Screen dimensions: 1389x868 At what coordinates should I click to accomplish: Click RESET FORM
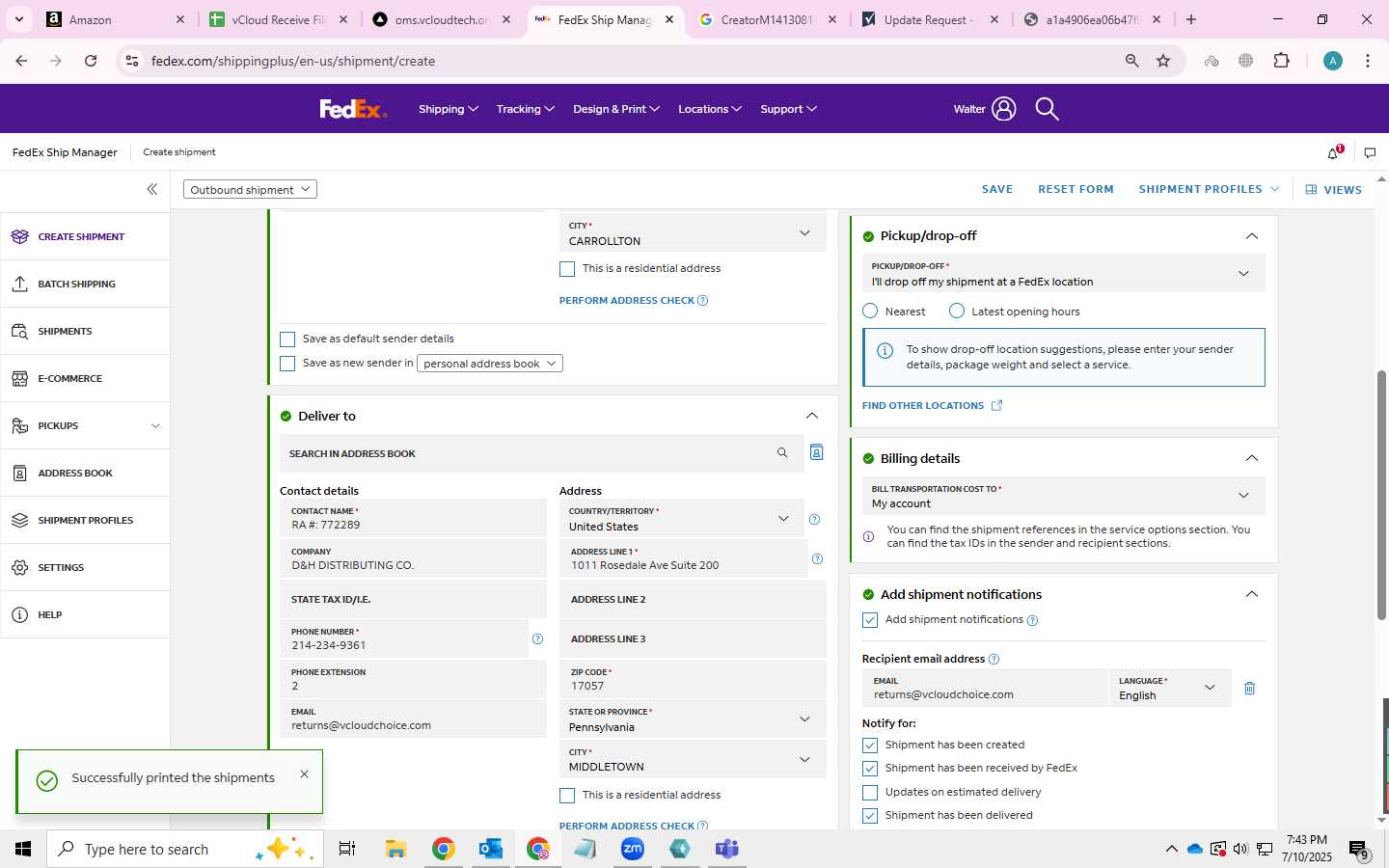pos(1076,189)
